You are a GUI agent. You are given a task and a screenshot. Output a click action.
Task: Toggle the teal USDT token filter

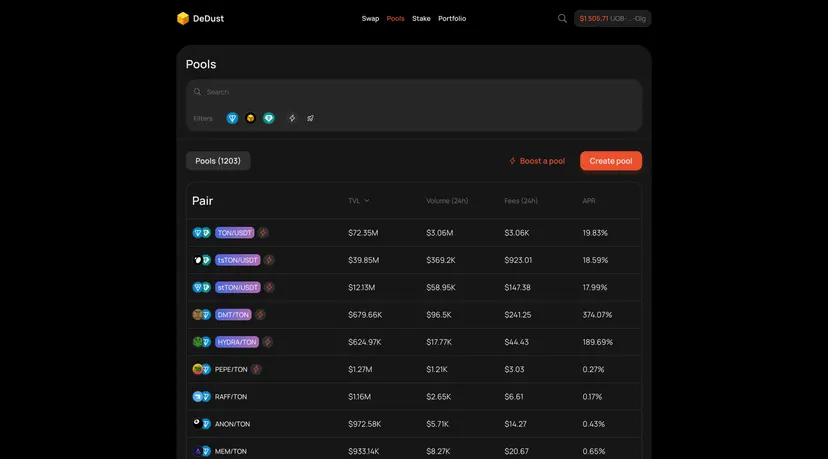coord(269,118)
